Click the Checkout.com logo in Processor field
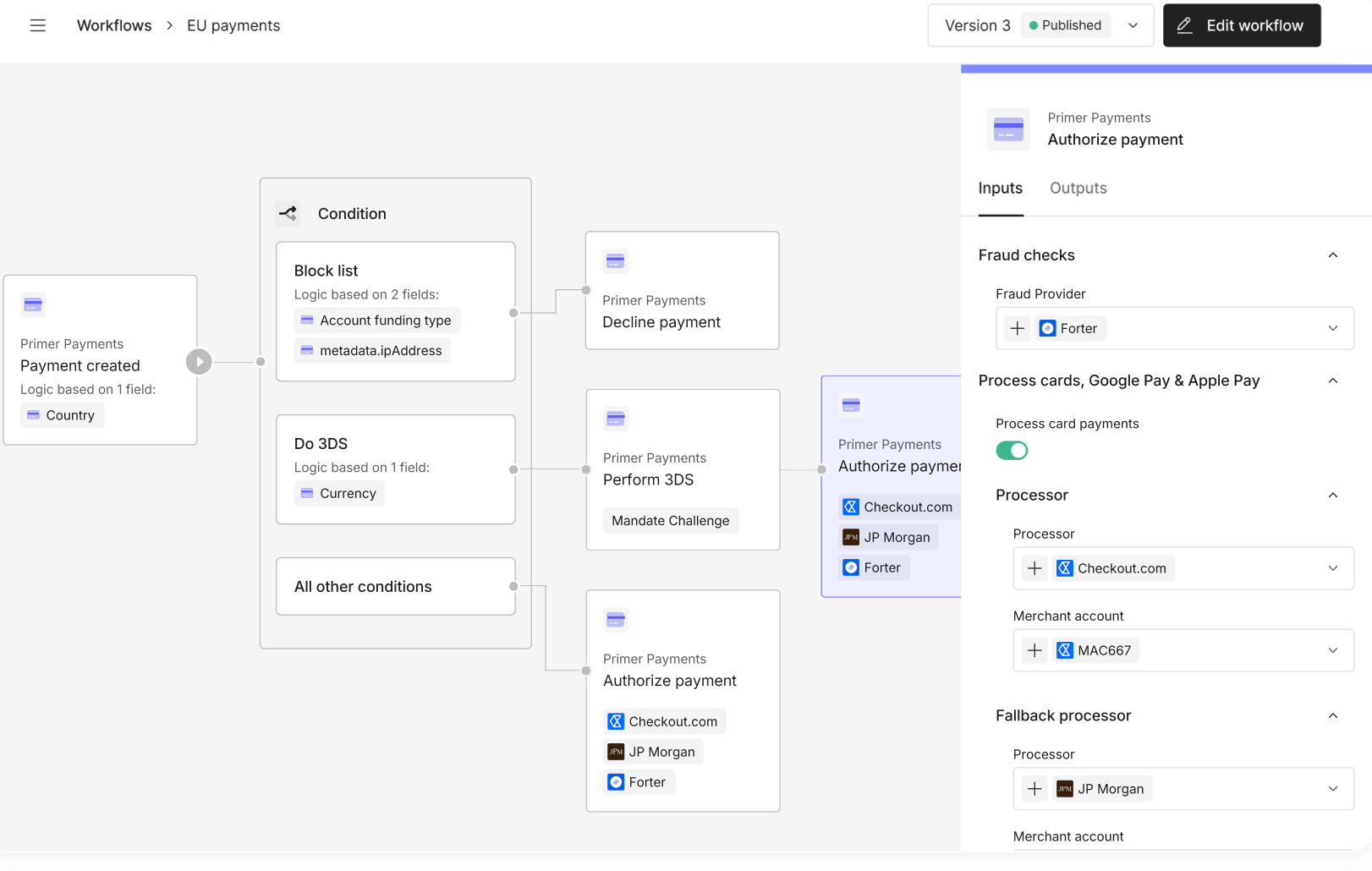The image size is (1372, 871). [1065, 568]
